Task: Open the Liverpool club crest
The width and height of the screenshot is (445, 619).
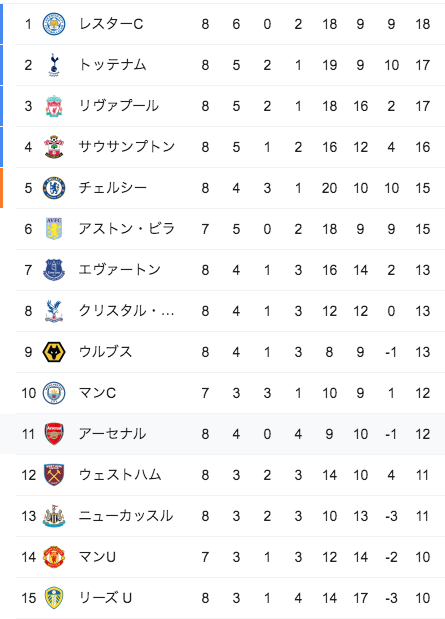Action: (x=54, y=106)
